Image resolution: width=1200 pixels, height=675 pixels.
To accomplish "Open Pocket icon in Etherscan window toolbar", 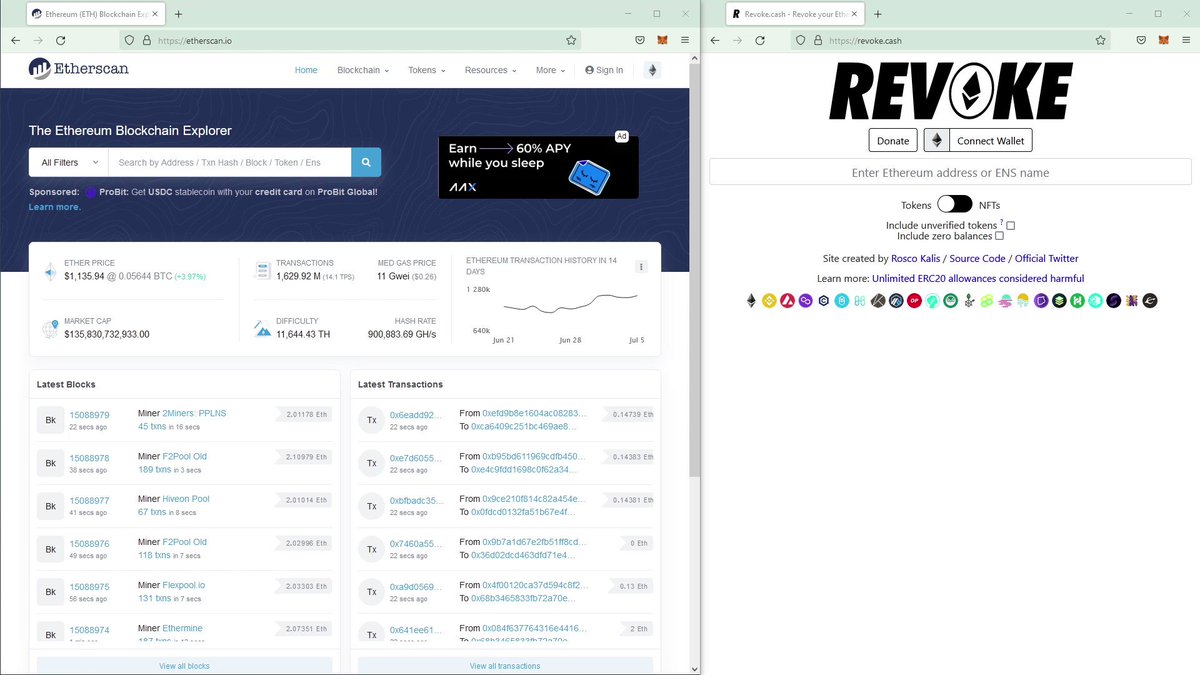I will (x=640, y=40).
